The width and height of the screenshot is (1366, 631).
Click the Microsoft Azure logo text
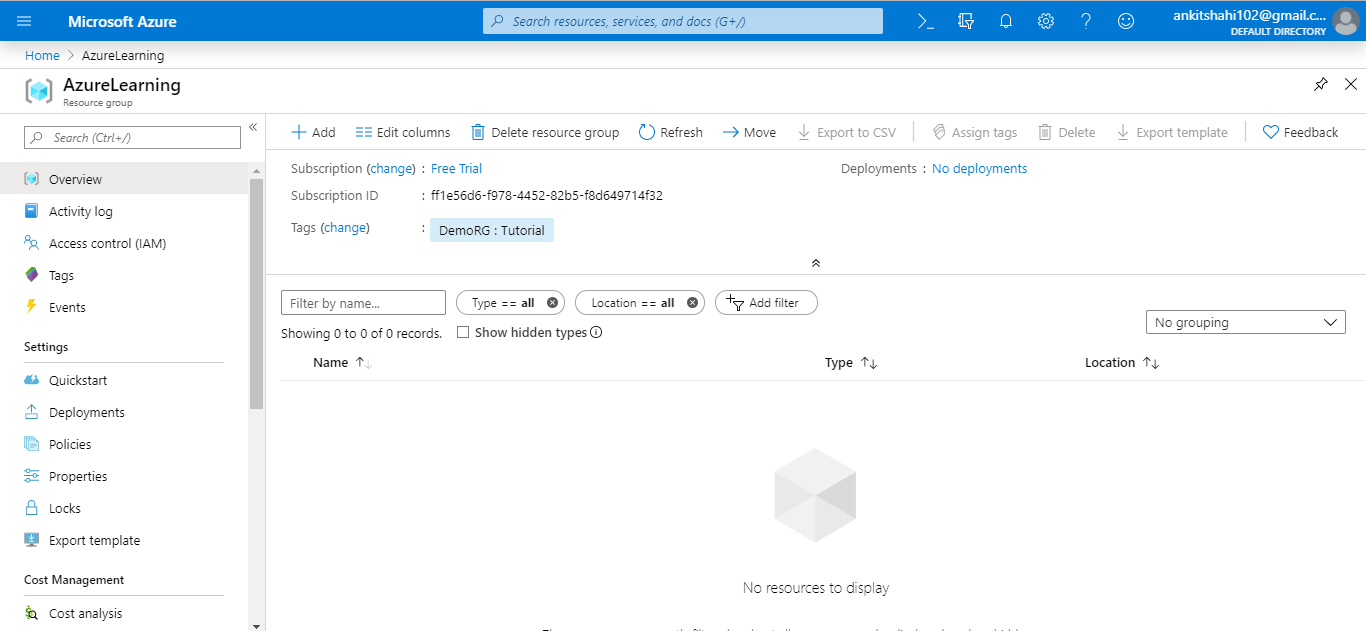pos(122,21)
